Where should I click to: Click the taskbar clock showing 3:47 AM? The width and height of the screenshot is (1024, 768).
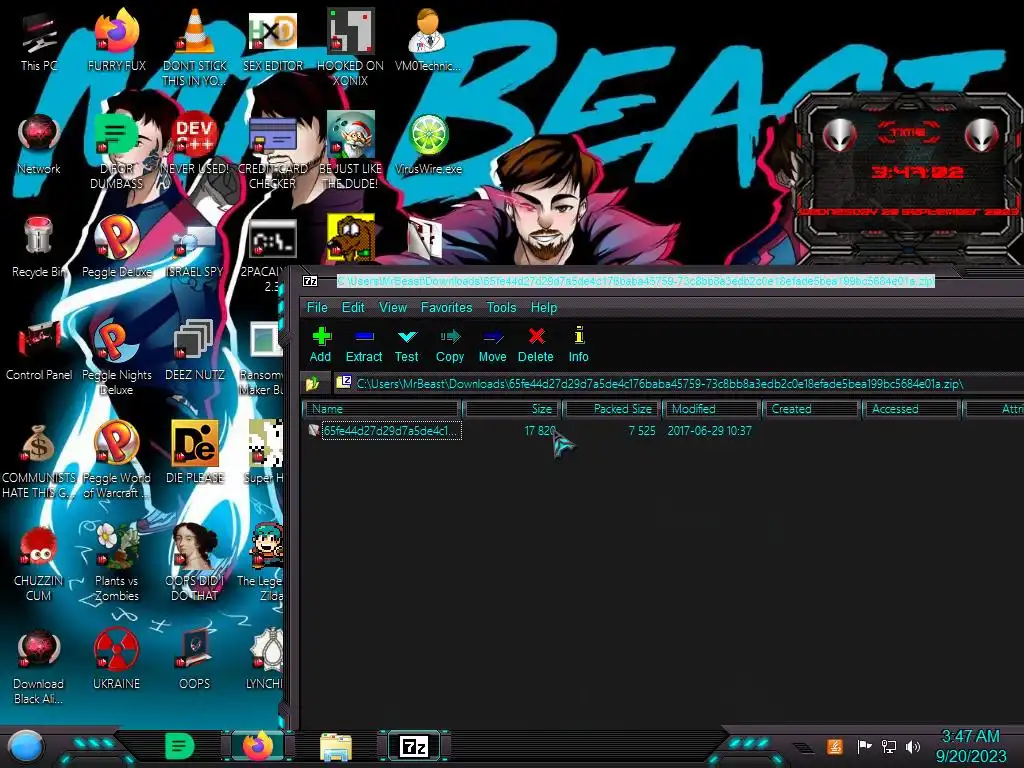(x=971, y=746)
